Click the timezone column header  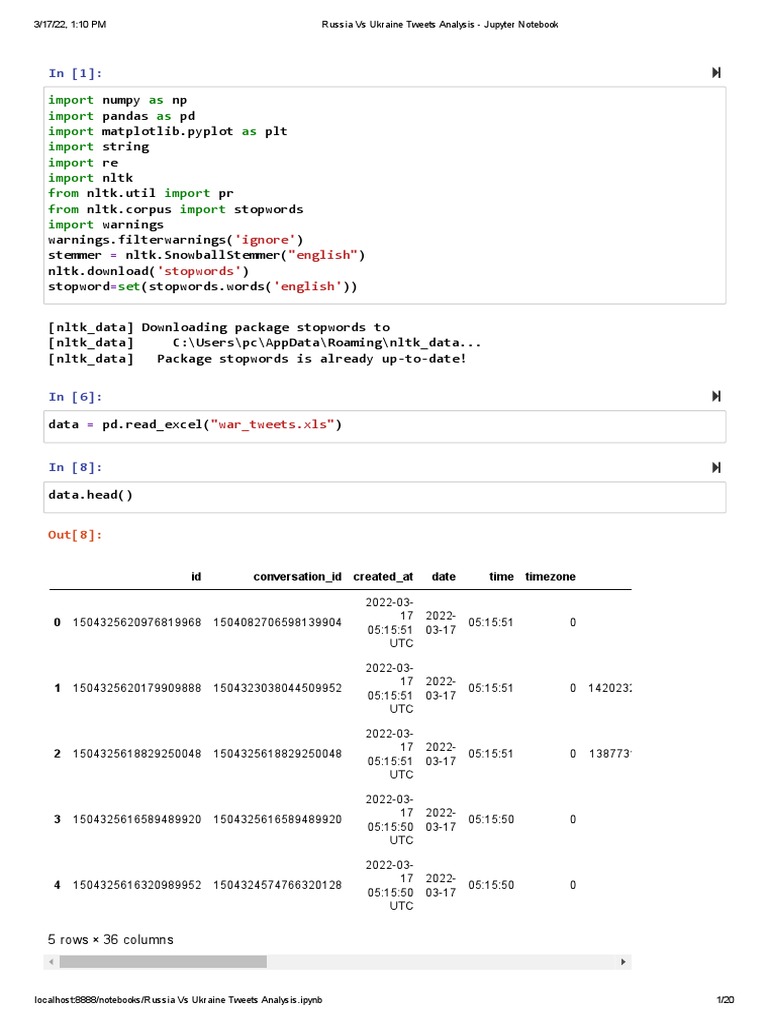coord(550,577)
